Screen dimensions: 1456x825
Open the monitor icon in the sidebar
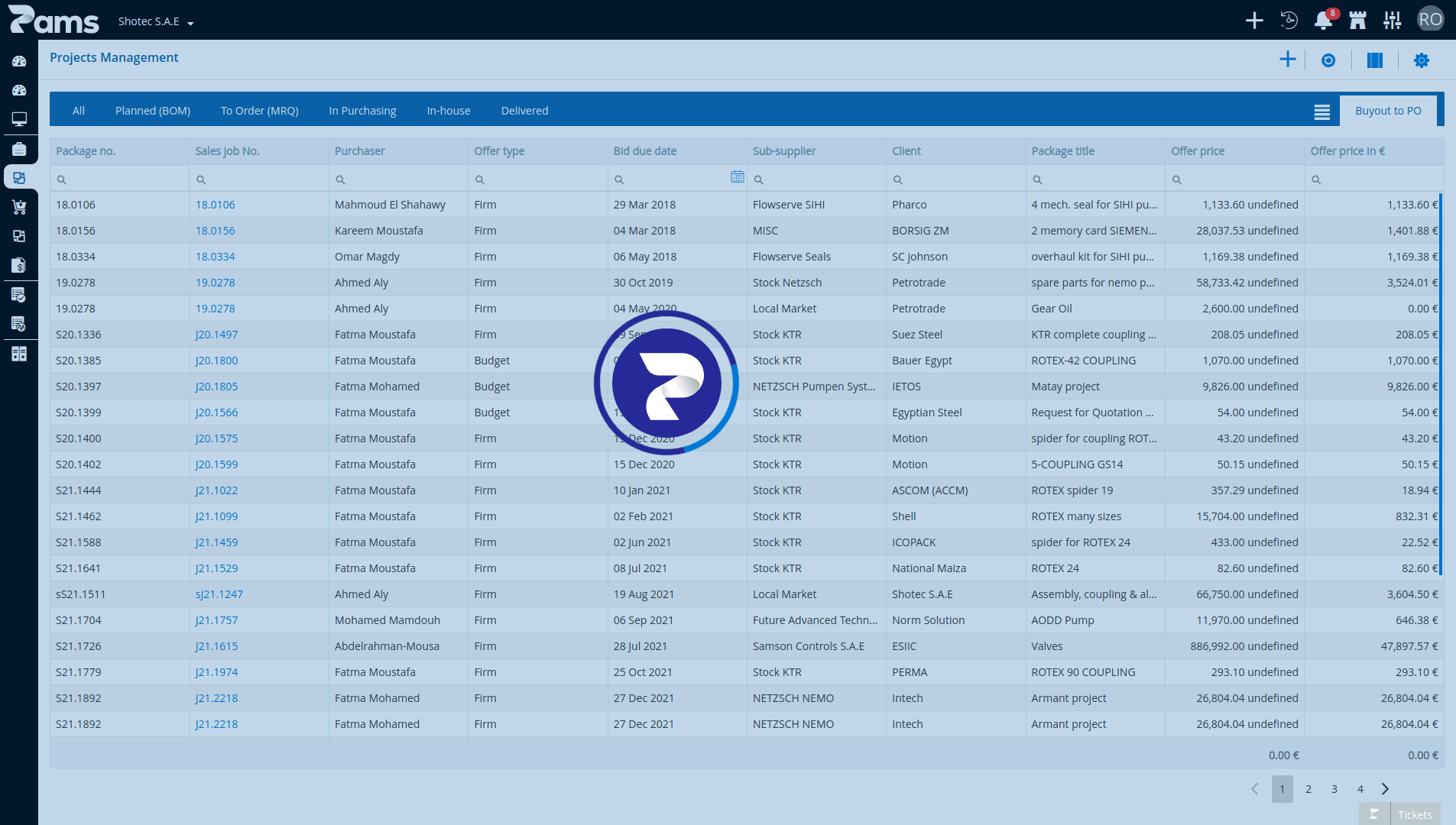[19, 119]
